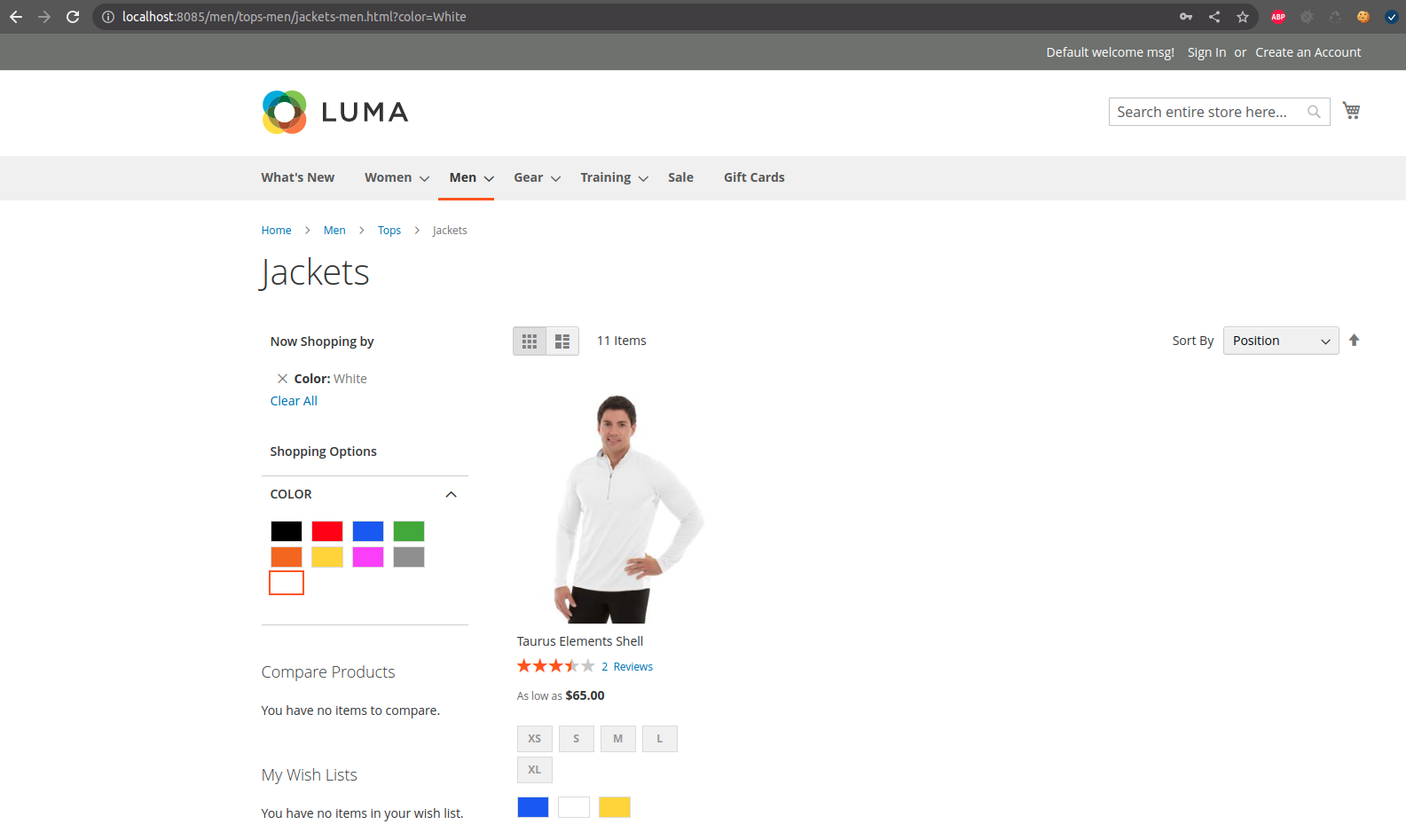This screenshot has width=1406, height=840.
Task: Click the selected white filter swatch
Action: click(287, 583)
